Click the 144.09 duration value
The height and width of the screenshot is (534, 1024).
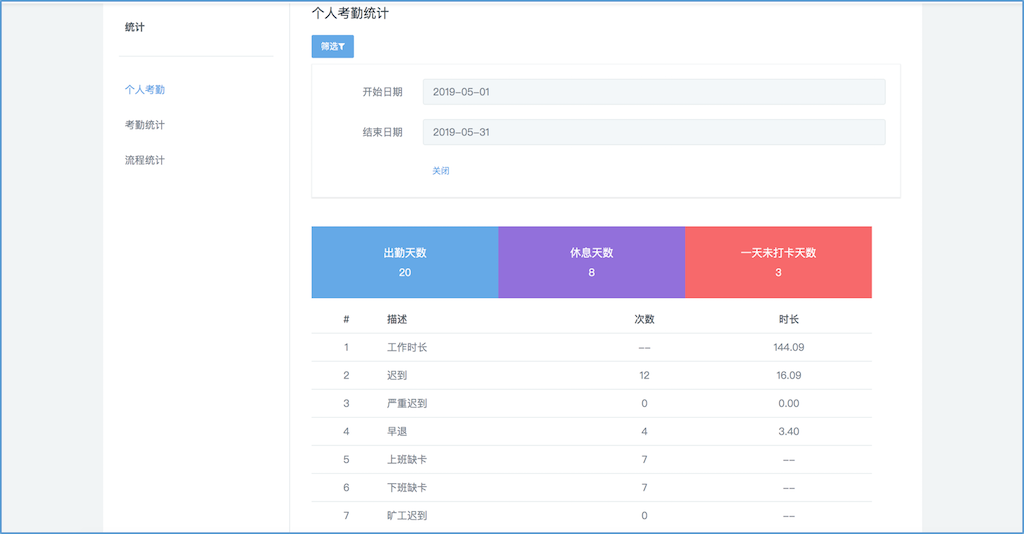click(789, 347)
